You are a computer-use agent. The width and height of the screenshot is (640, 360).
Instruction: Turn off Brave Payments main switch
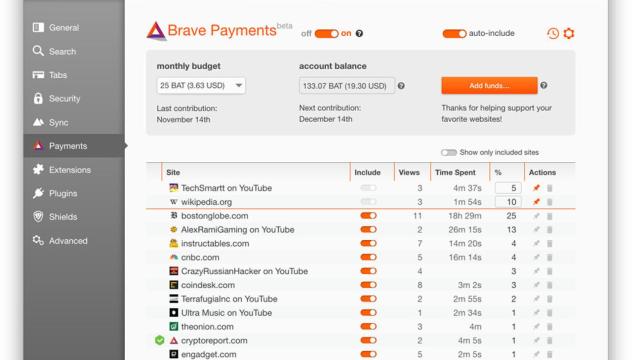tap(327, 33)
